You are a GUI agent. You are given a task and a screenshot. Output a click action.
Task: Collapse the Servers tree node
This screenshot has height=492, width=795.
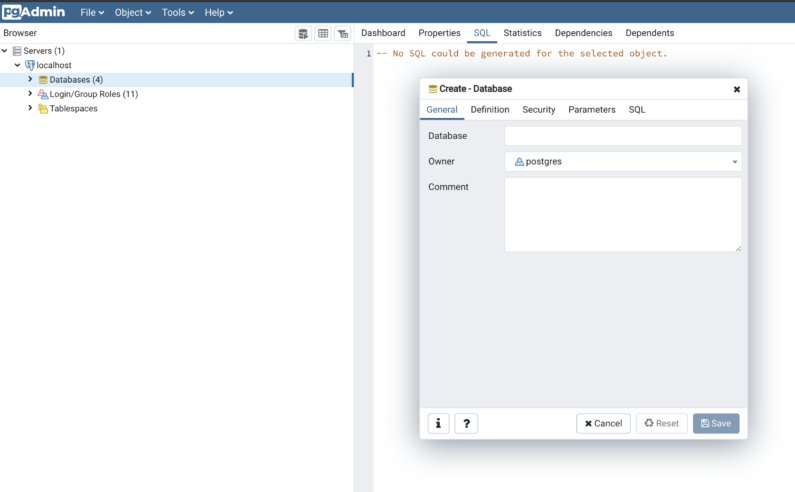5,51
